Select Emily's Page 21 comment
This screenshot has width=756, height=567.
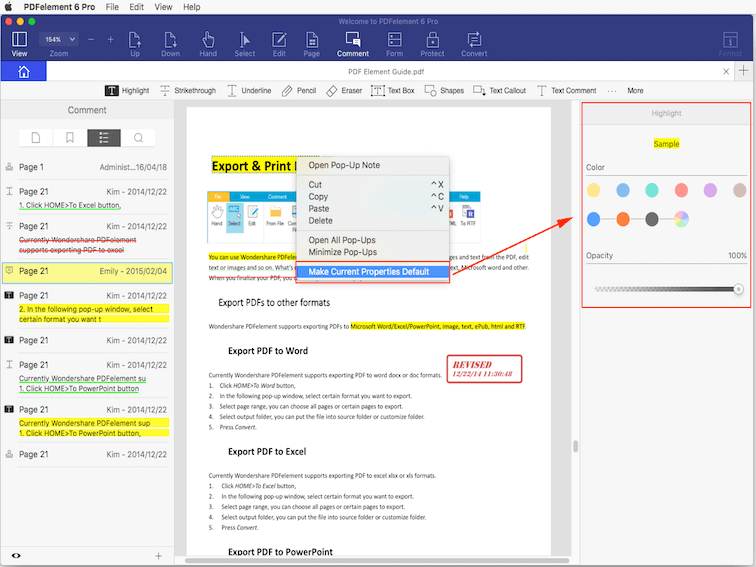click(x=87, y=272)
